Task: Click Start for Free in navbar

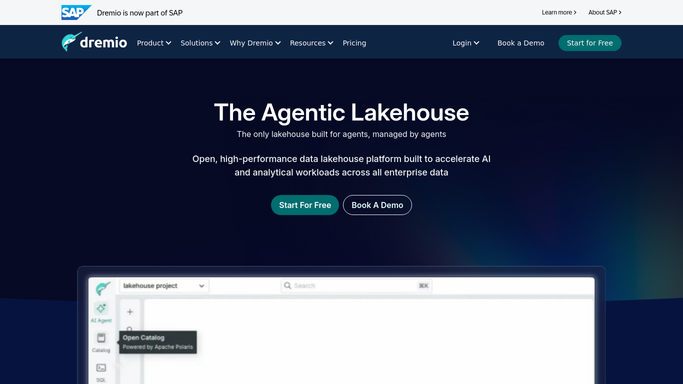Action: 590,43
